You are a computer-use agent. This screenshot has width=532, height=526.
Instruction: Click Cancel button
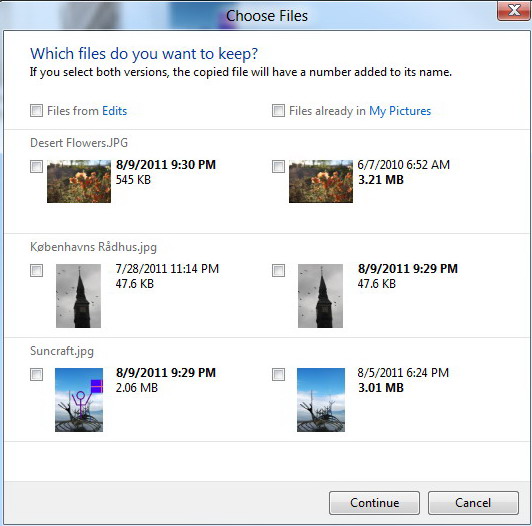click(x=473, y=503)
